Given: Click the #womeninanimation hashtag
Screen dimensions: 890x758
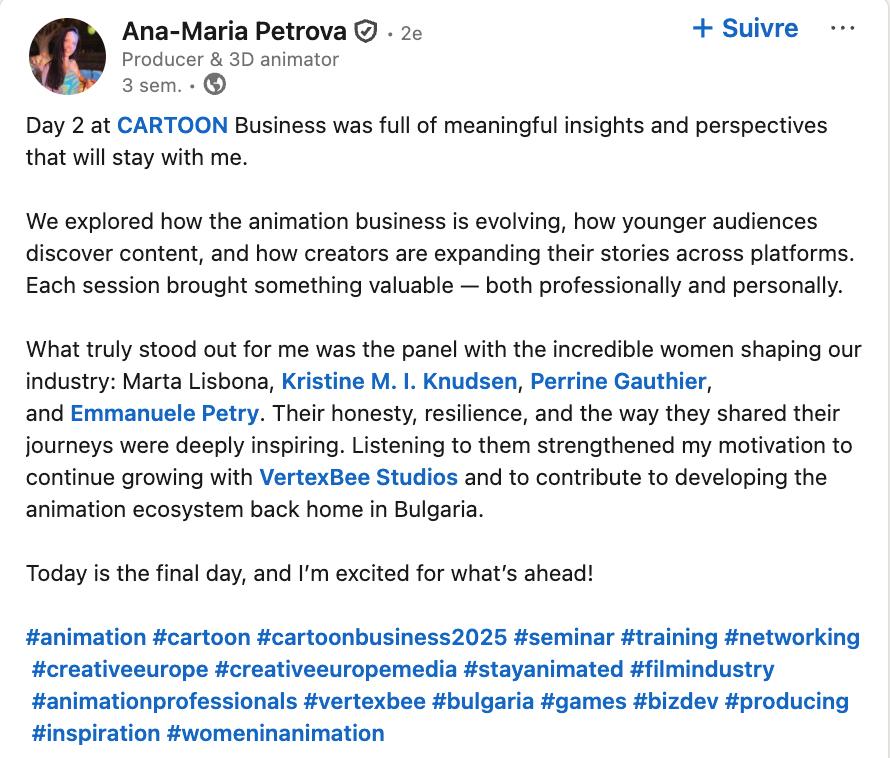Looking at the screenshot, I should [275, 733].
